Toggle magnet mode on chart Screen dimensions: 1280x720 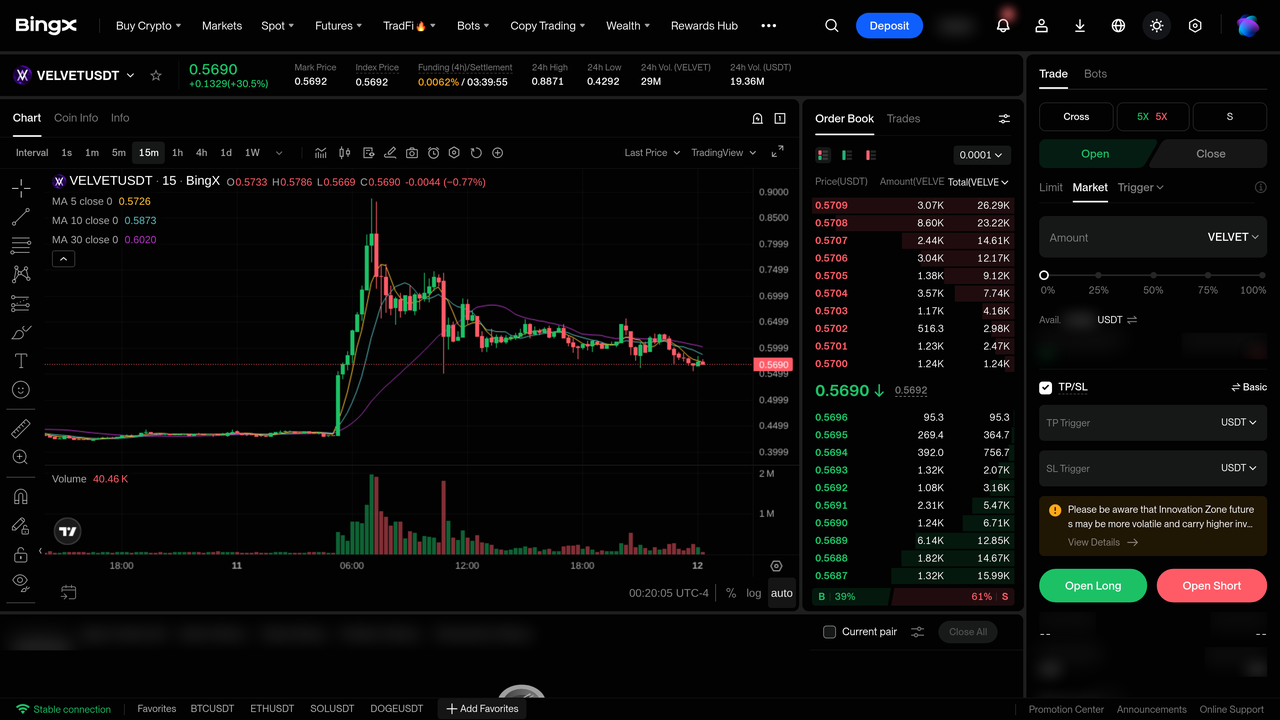[20, 496]
